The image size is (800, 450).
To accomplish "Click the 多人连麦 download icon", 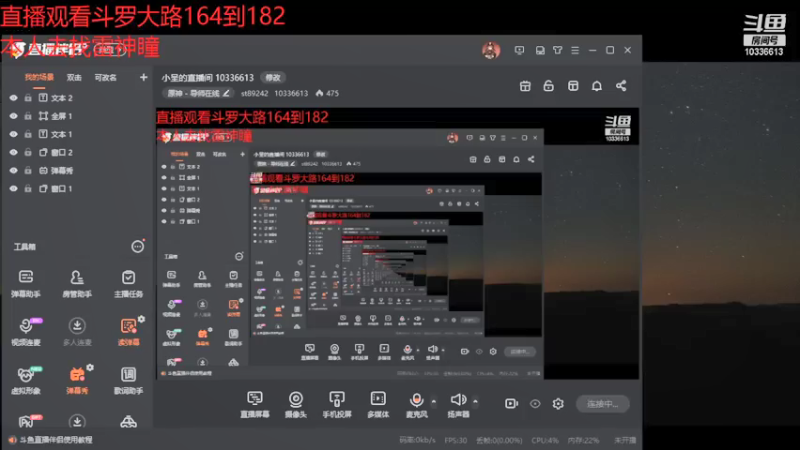I will [x=77, y=326].
